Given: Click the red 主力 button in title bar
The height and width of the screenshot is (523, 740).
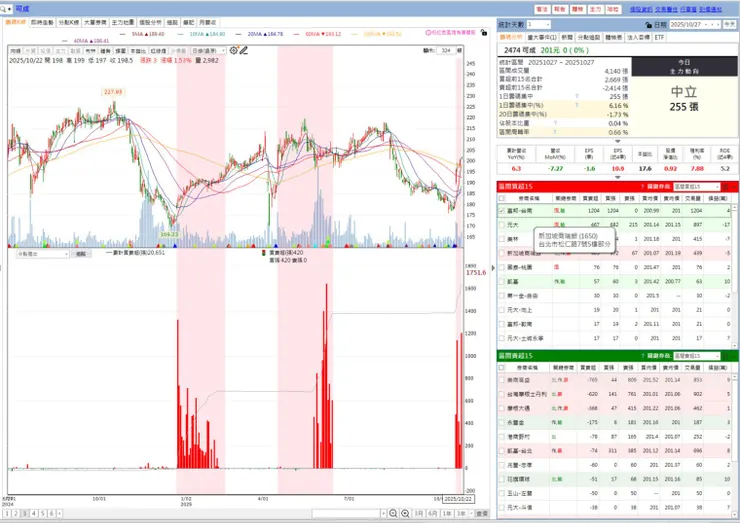Looking at the screenshot, I should click(x=595, y=9).
